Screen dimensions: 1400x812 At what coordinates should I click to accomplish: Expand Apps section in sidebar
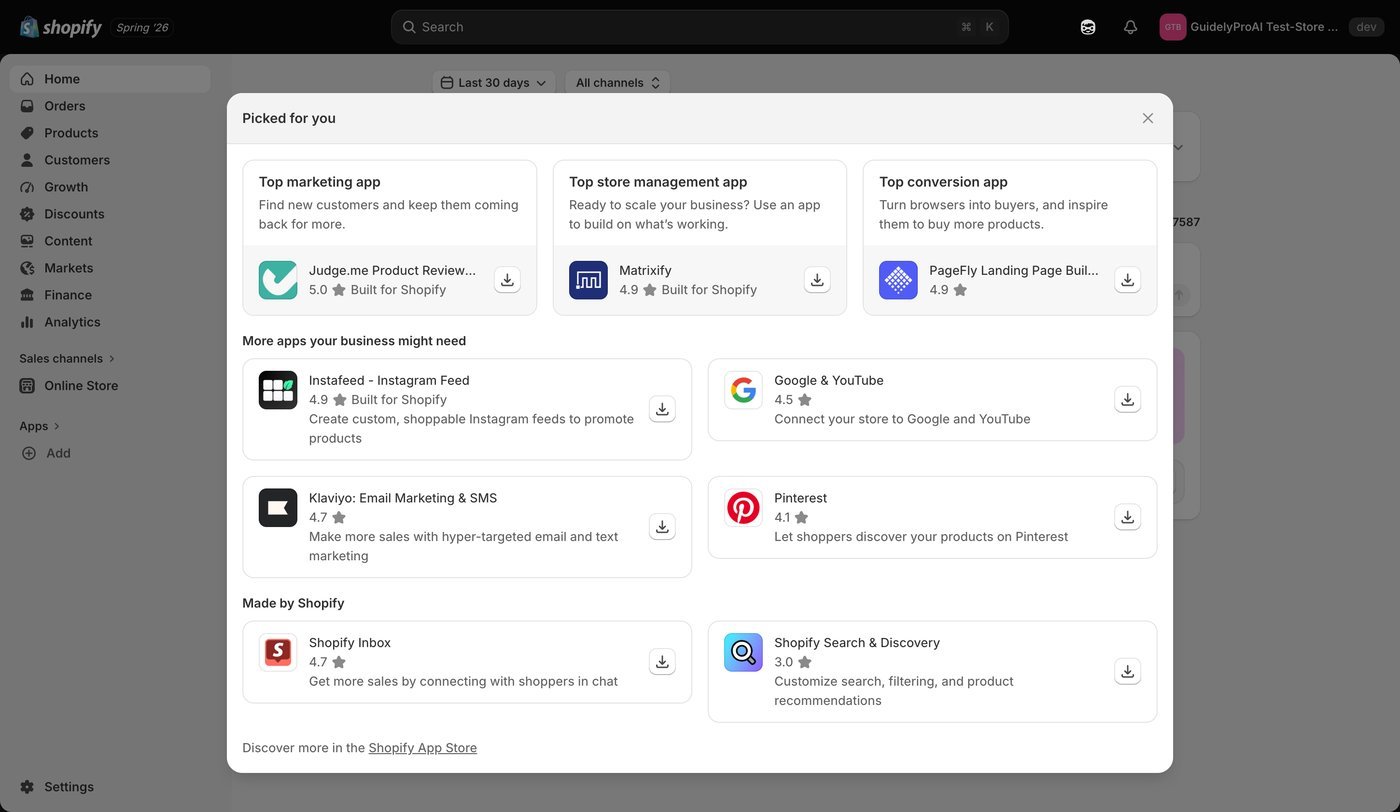pos(40,426)
